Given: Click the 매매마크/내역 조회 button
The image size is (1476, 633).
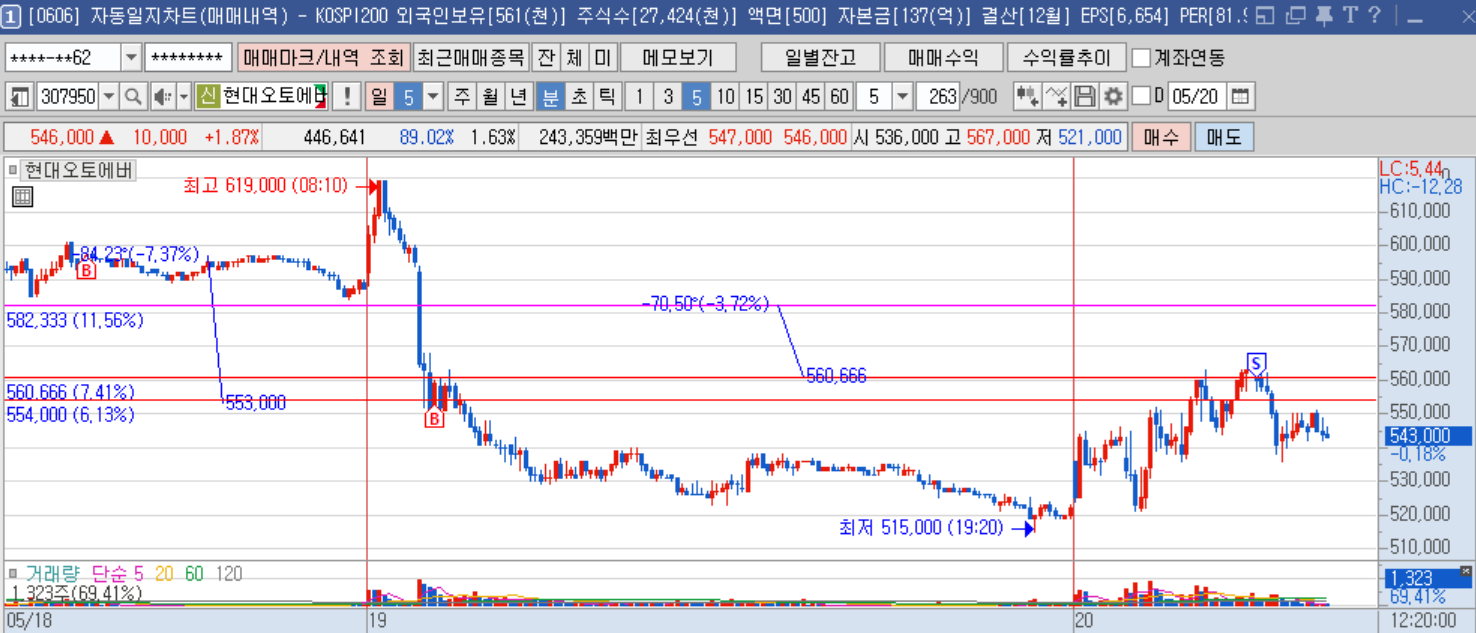Looking at the screenshot, I should point(324,58).
